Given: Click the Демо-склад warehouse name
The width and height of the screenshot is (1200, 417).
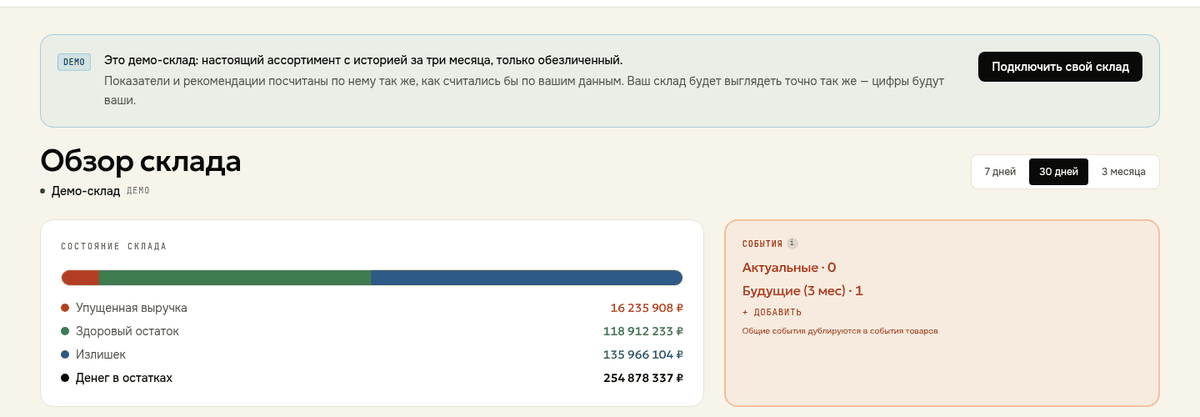Looking at the screenshot, I should tap(85, 190).
